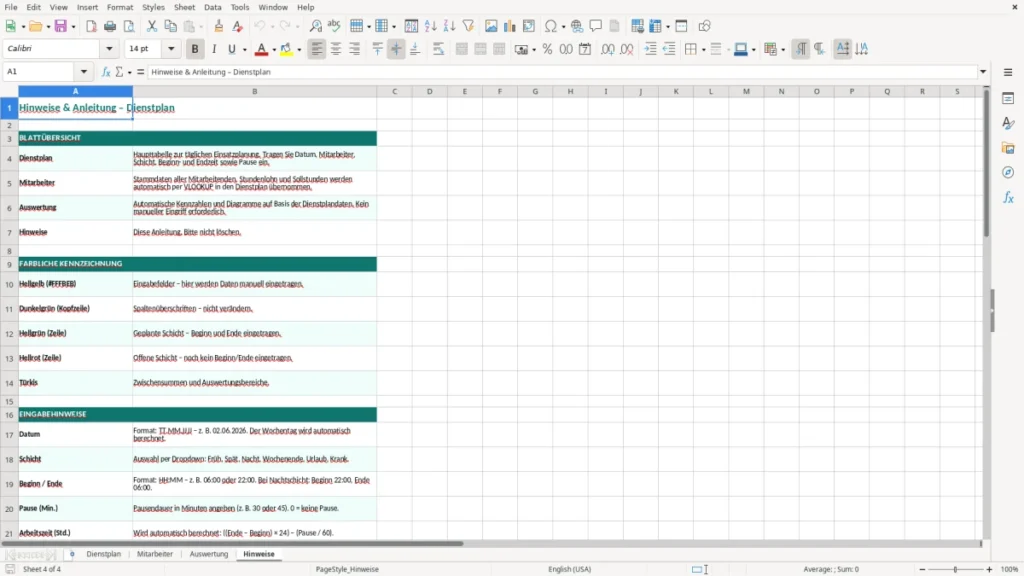The image size is (1024, 576).
Task: Insert an image via toolbar icon
Action: [491, 26]
